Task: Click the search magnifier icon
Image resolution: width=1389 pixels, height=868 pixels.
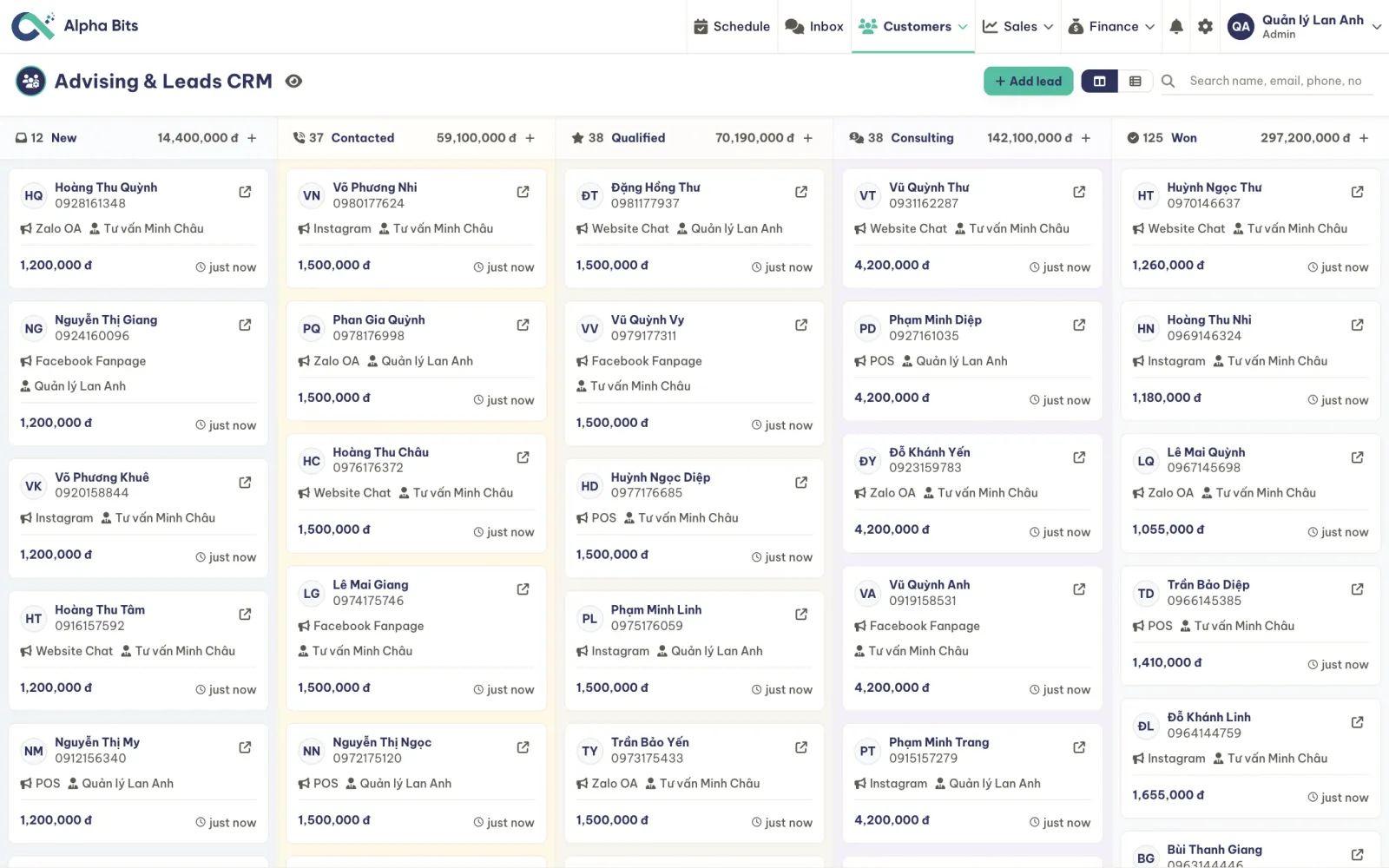Action: click(x=1168, y=81)
